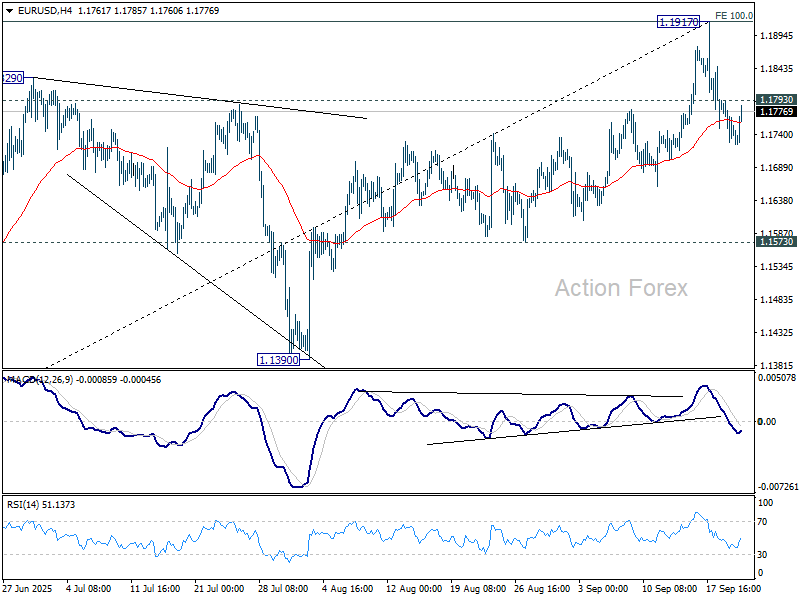The height and width of the screenshot is (600, 800).
Task: Select the RSI(14) indicator label
Action: click(x=24, y=504)
